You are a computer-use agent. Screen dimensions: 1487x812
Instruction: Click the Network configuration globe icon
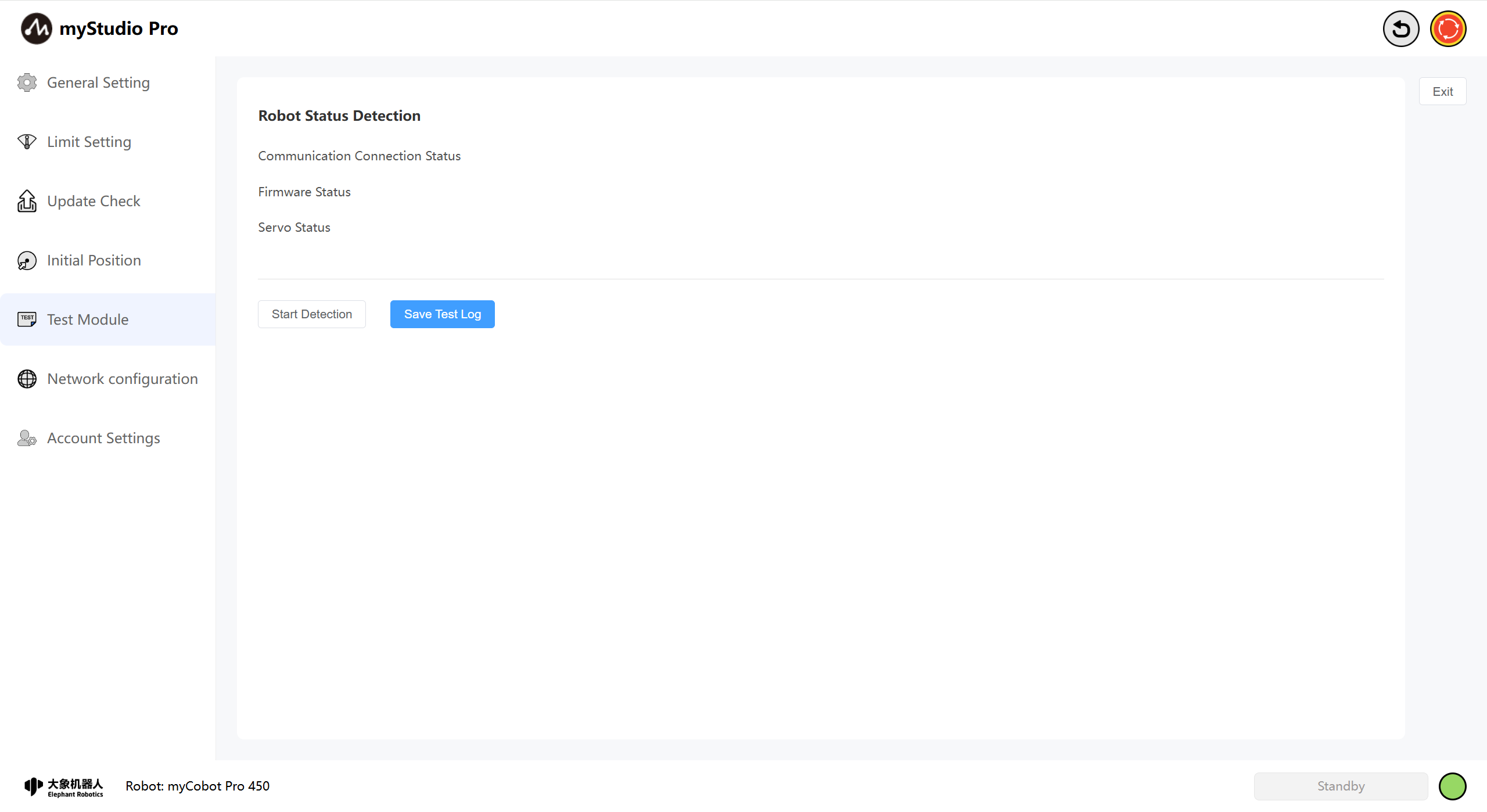pyautogui.click(x=27, y=379)
